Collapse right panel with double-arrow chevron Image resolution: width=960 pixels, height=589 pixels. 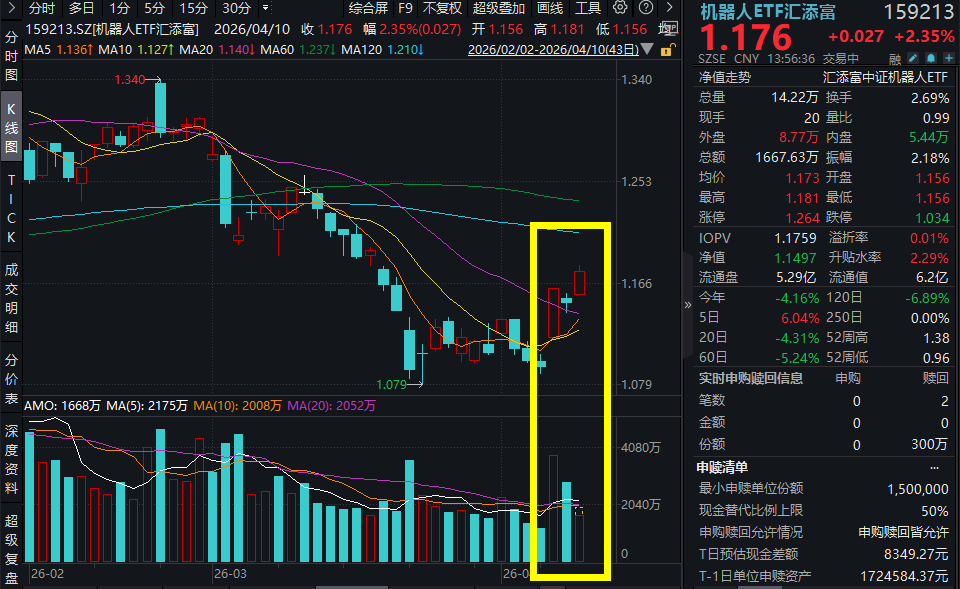[x=686, y=303]
